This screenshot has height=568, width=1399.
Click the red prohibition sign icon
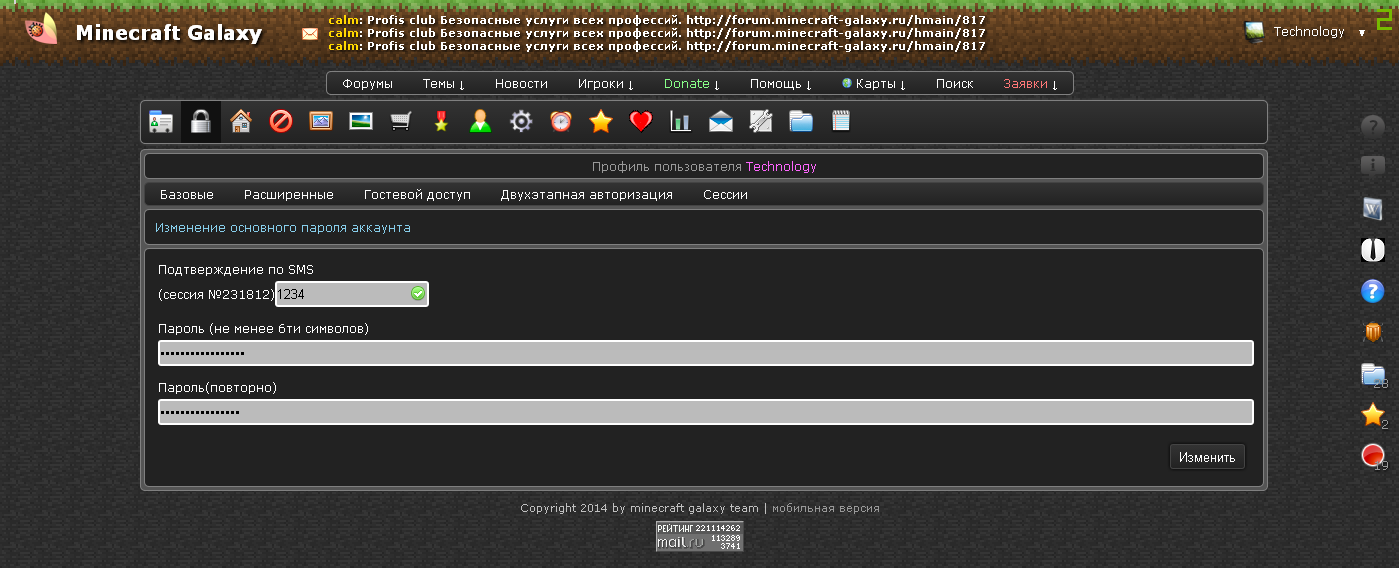281,122
